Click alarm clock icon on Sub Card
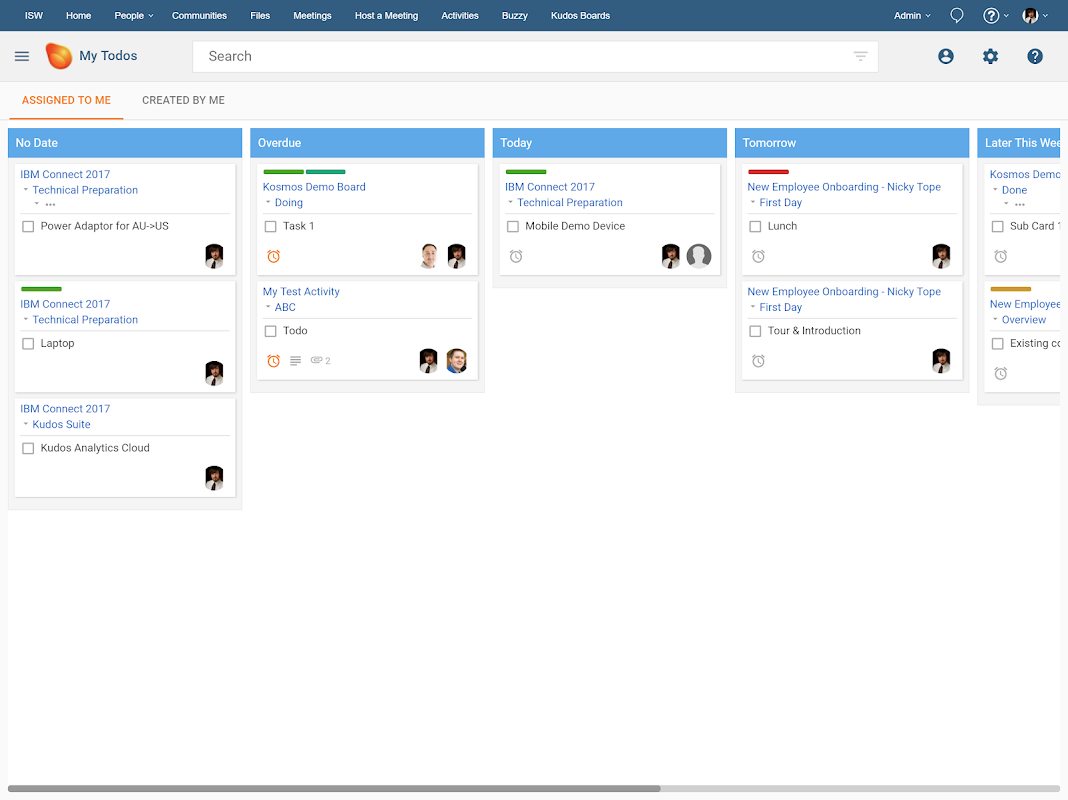Image resolution: width=1068 pixels, height=800 pixels. tap(1001, 256)
